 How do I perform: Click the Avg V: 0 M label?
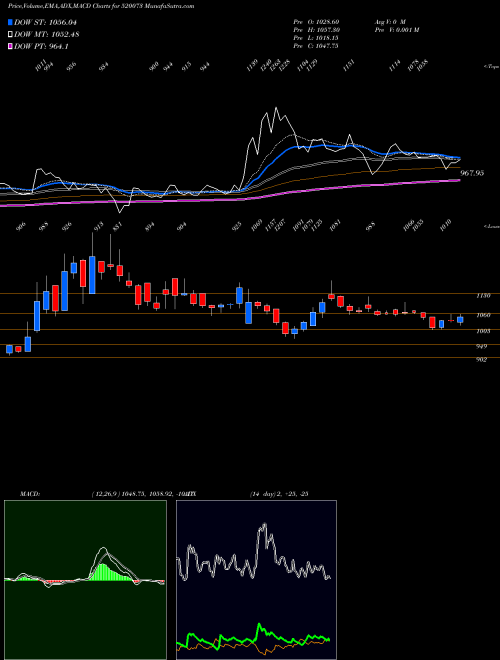(390, 21)
